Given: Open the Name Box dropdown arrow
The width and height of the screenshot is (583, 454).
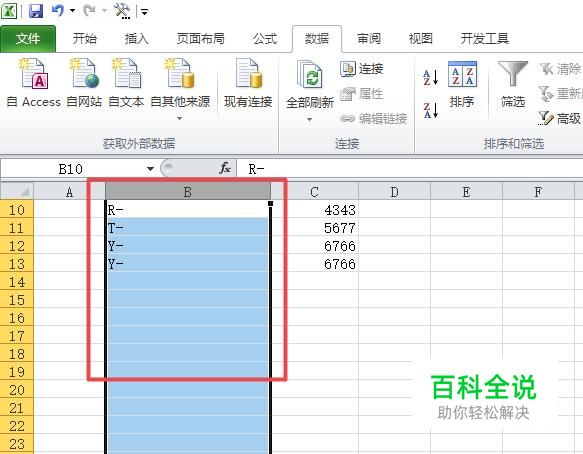Looking at the screenshot, I should (x=150, y=169).
